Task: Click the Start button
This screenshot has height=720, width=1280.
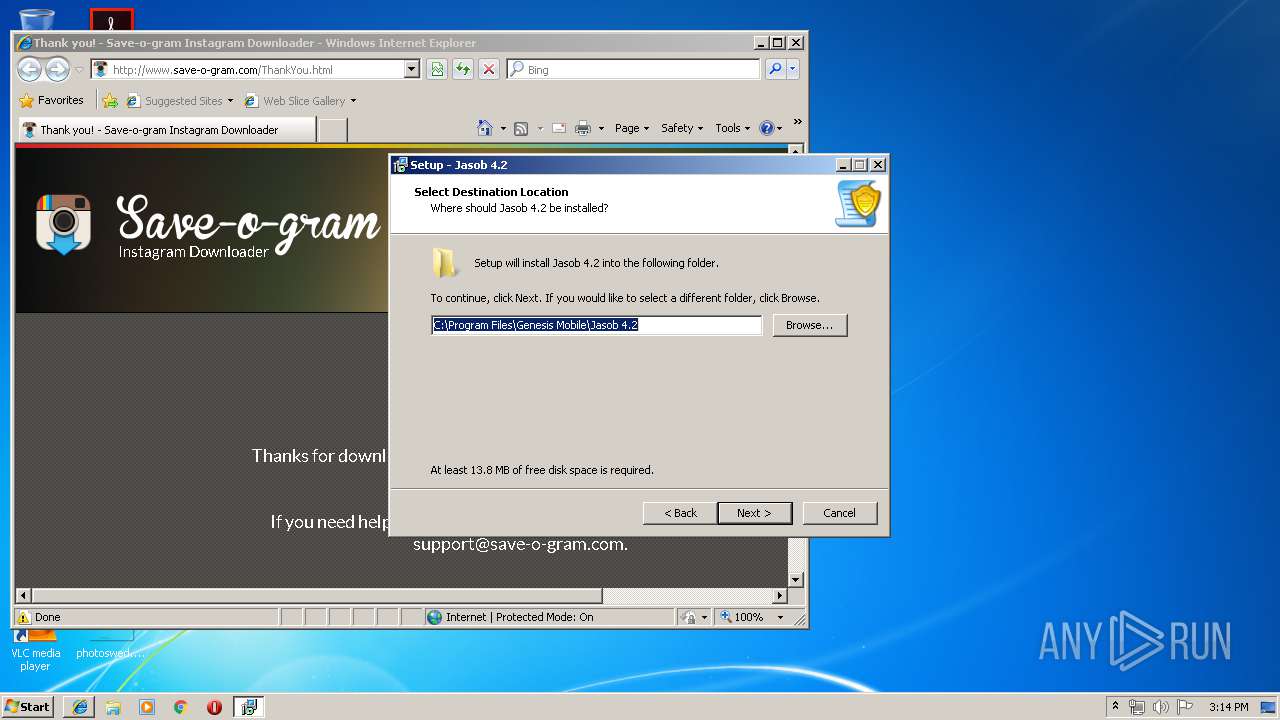Action: (x=28, y=707)
